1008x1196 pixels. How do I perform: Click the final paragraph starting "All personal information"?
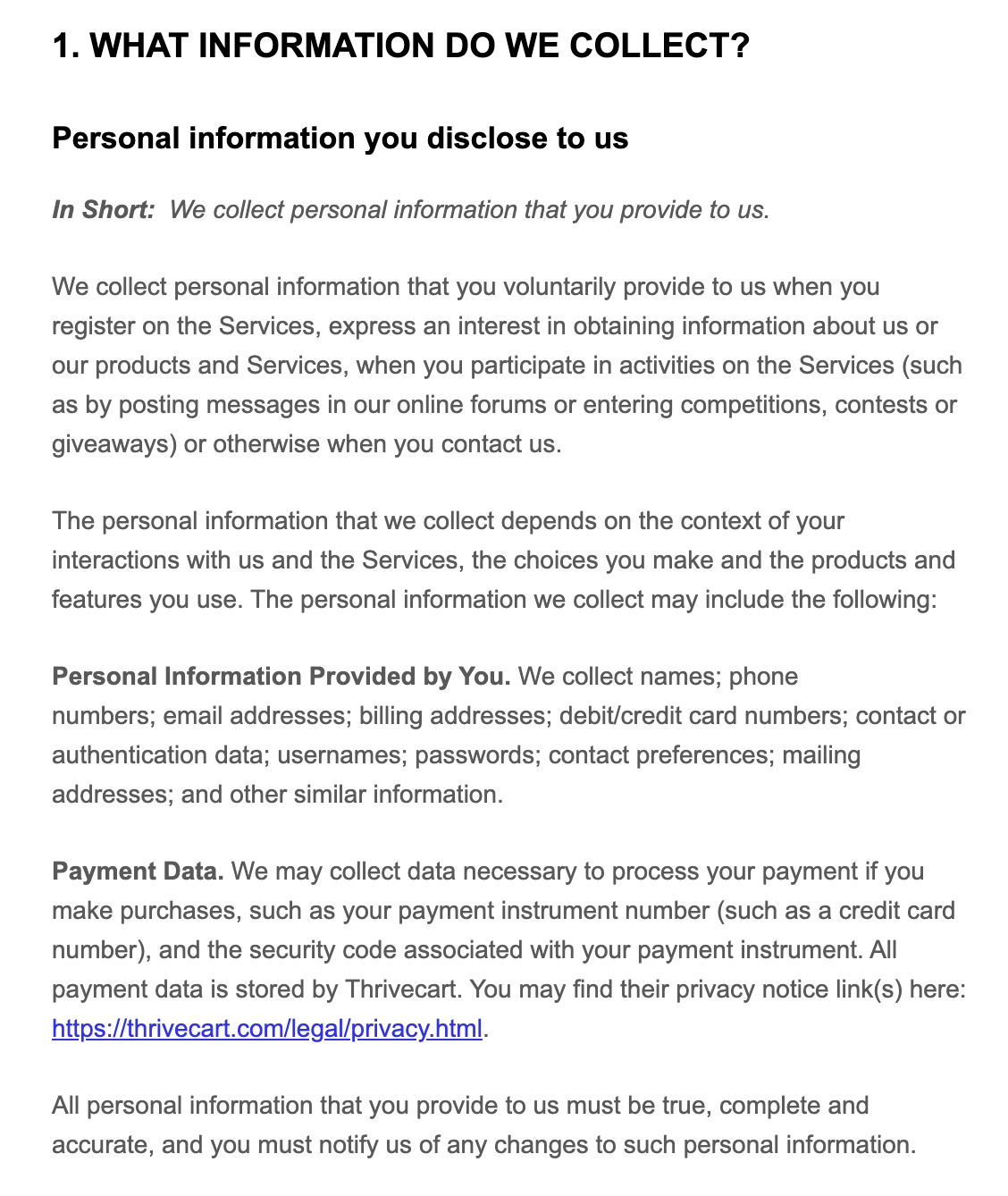[483, 1125]
